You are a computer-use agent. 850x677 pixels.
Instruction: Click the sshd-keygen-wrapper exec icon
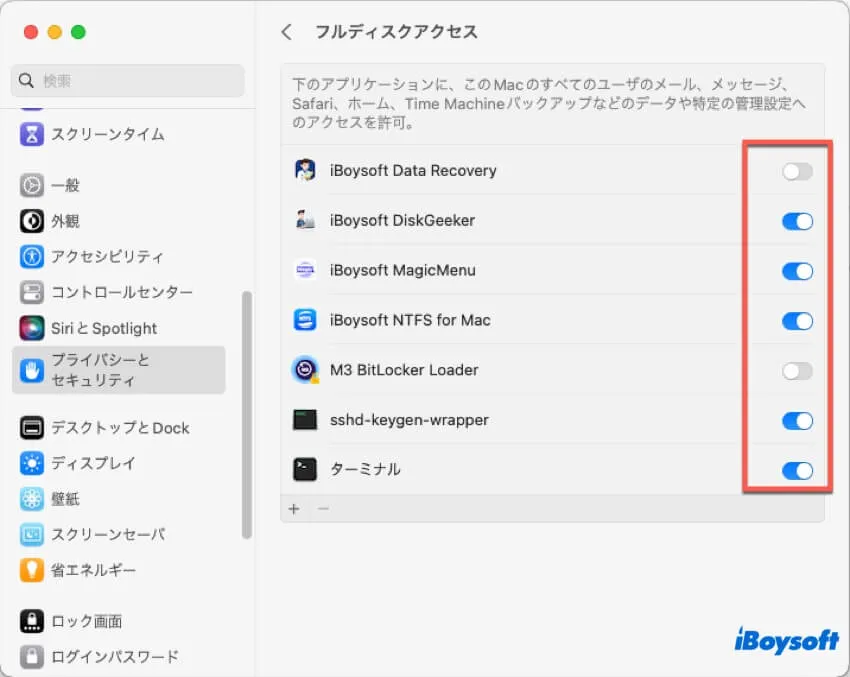point(305,420)
